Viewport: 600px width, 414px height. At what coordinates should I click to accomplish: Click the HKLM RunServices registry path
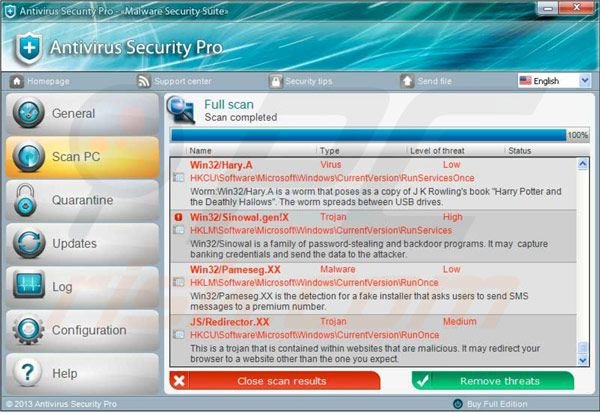coord(321,230)
